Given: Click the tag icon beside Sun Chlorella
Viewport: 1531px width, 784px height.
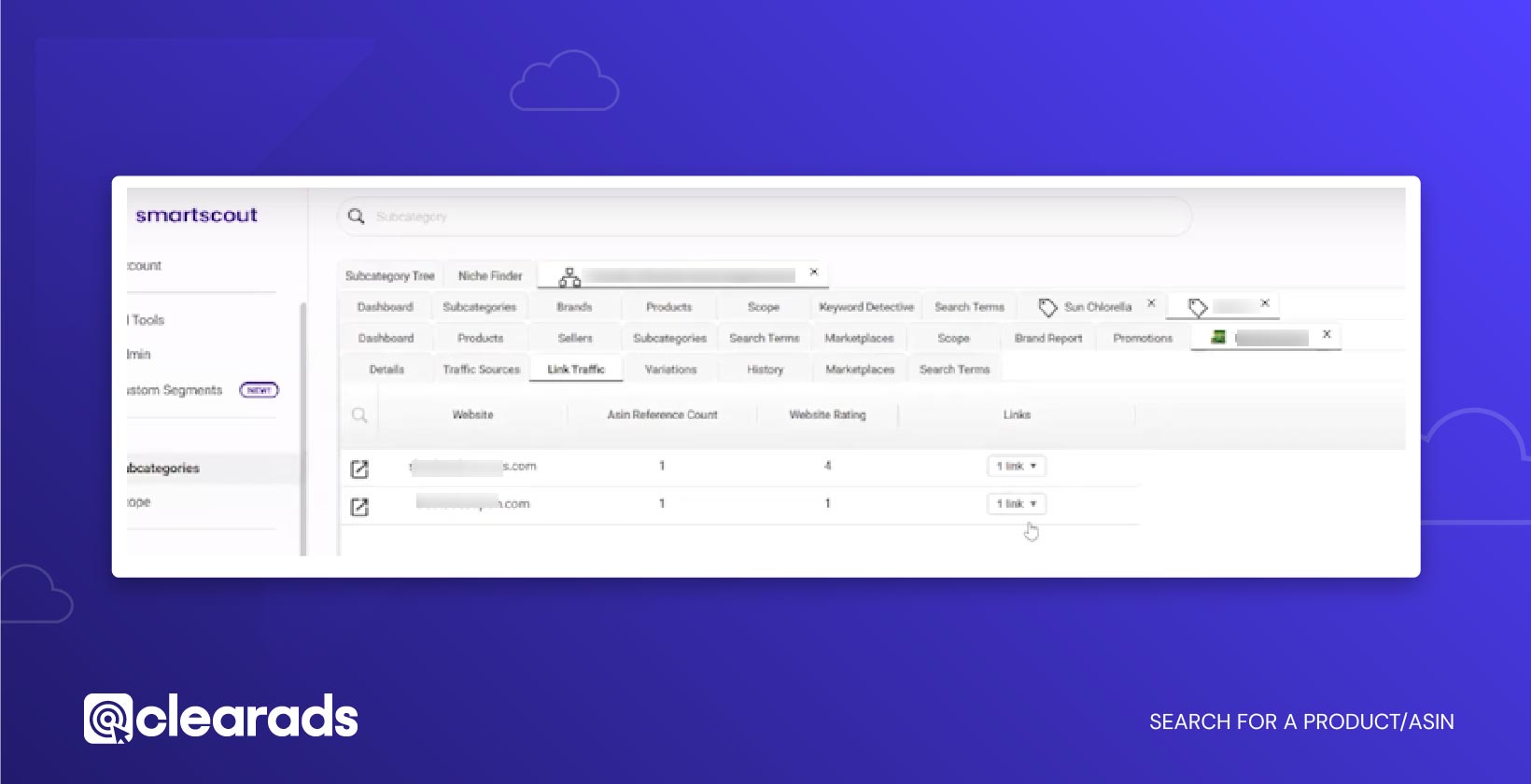Looking at the screenshot, I should click(x=1047, y=307).
